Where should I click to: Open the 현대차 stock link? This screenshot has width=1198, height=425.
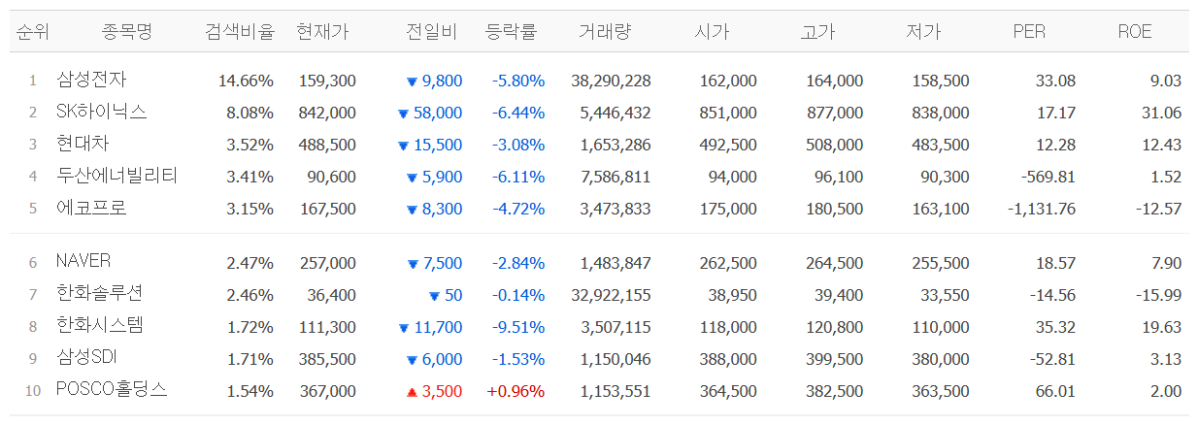(x=83, y=144)
